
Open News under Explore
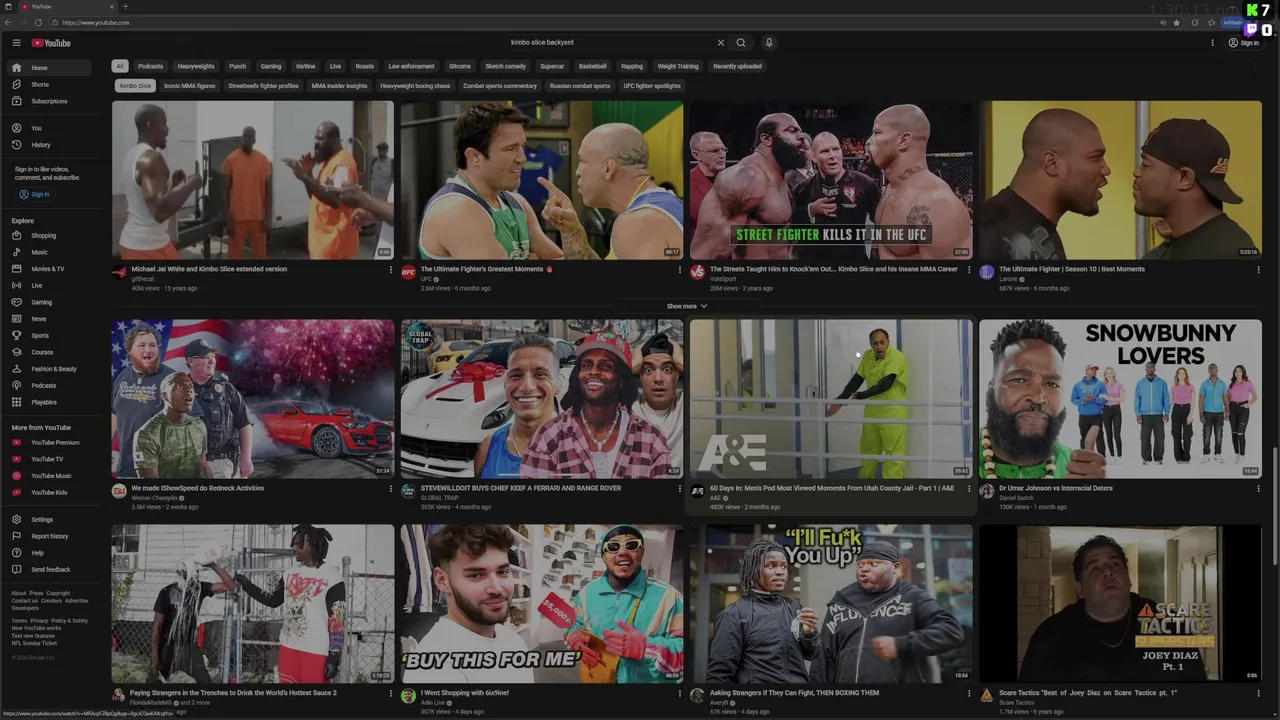pos(51,319)
